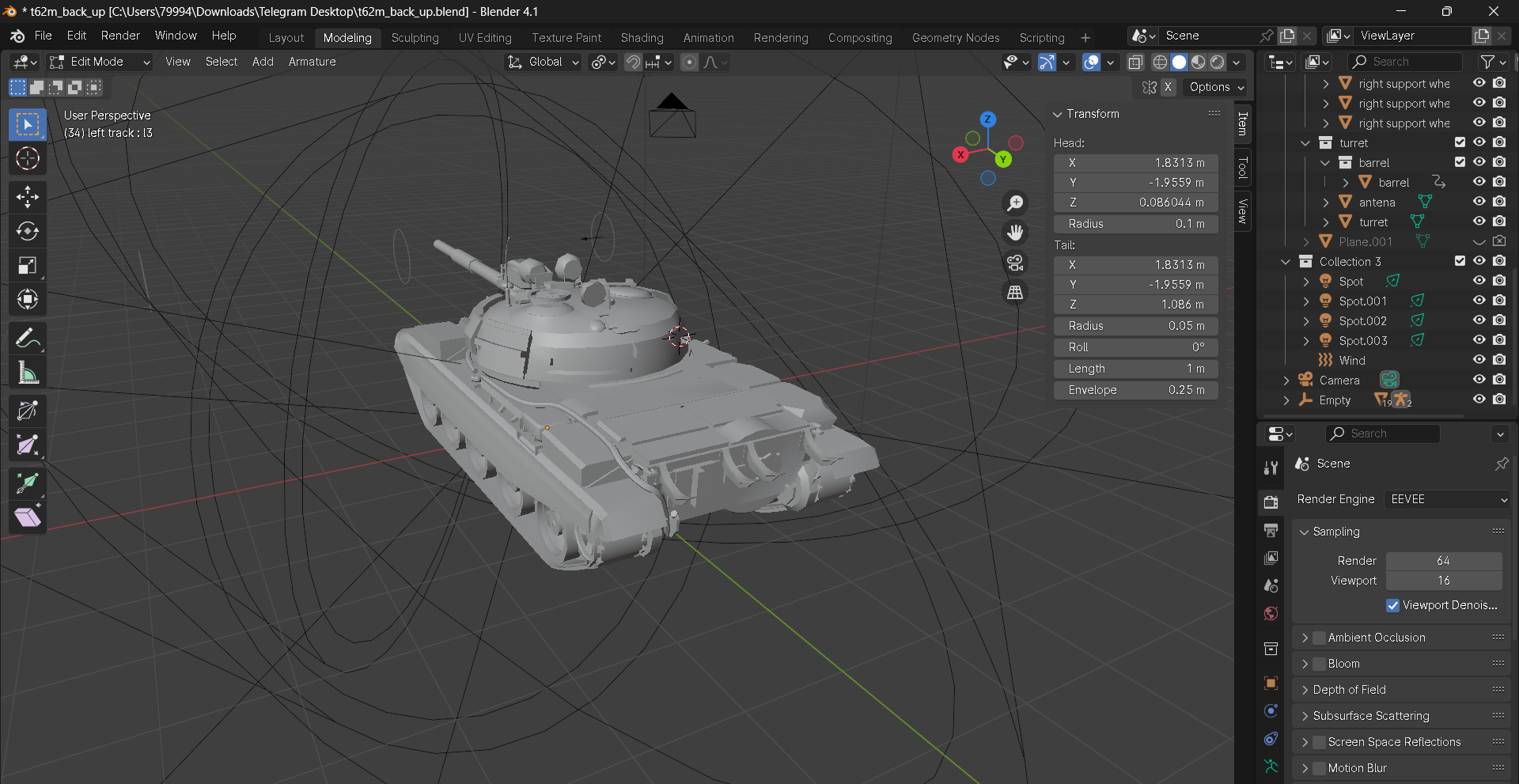Viewport: 1519px width, 784px height.
Task: Click the Options button in viewport header
Action: pyautogui.click(x=1216, y=87)
